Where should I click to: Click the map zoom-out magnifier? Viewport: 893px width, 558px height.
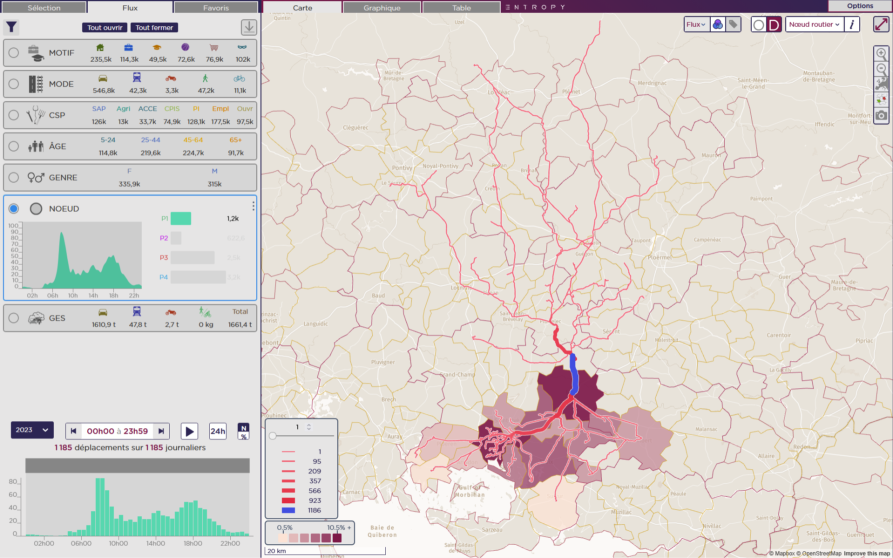(881, 69)
